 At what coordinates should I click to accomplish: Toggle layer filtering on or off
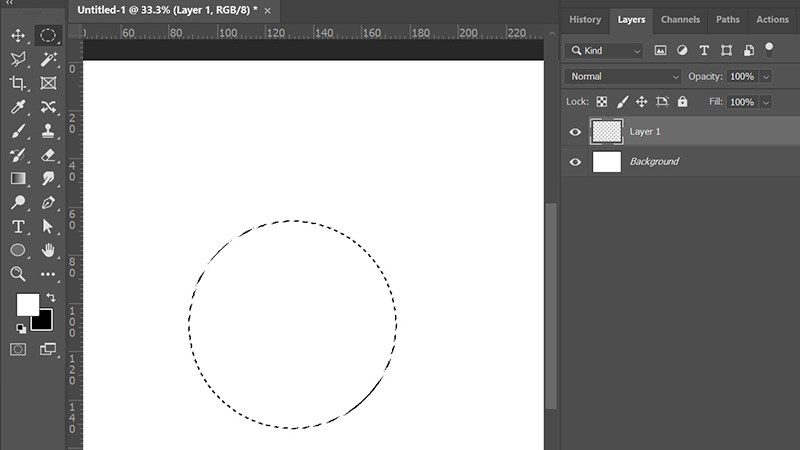(x=769, y=49)
